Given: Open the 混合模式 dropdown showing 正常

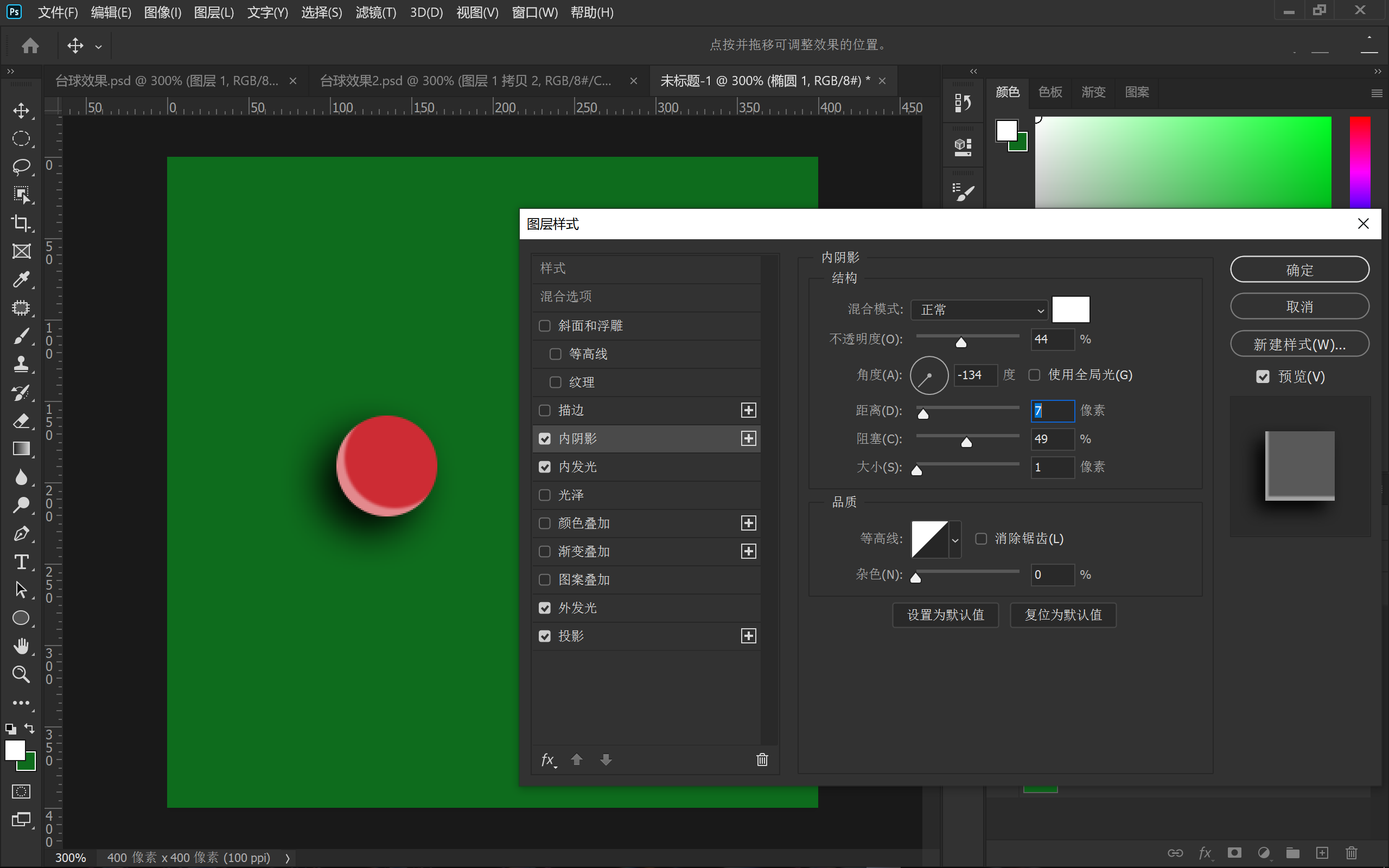Looking at the screenshot, I should [979, 310].
